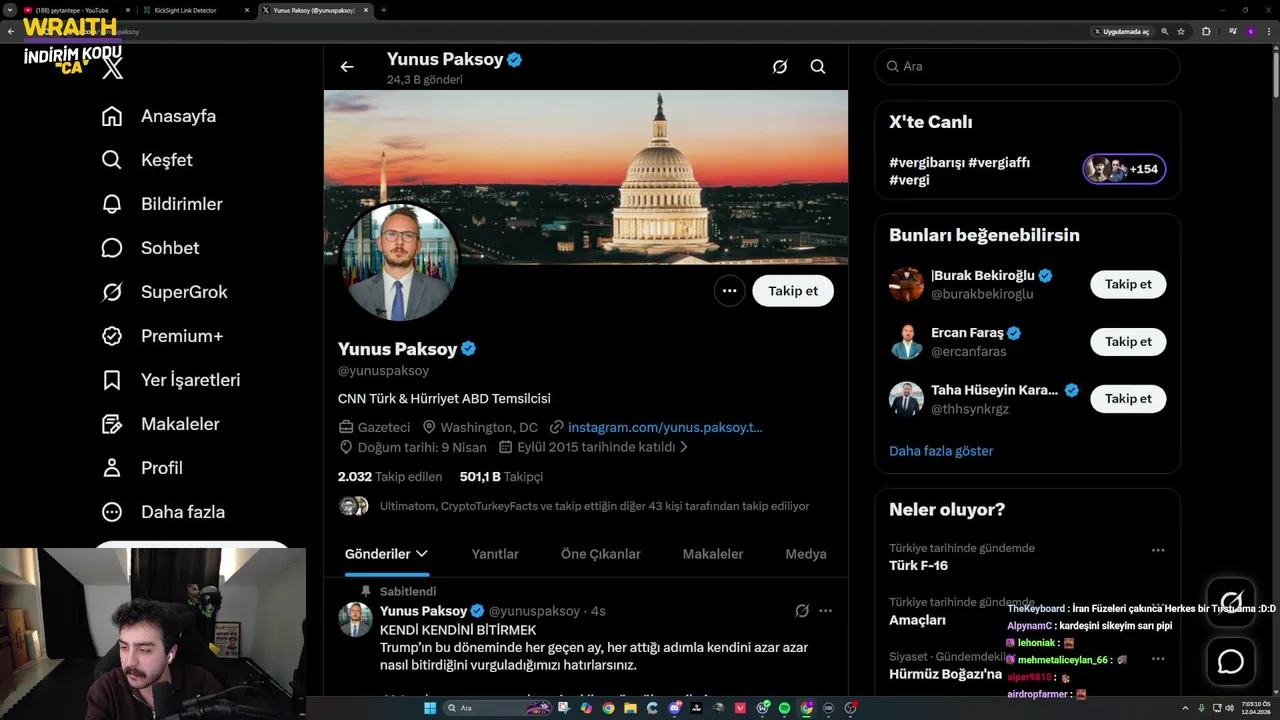Open Yunus Paksoy's profile picture
Screen dimensions: 1280x720
[399, 262]
